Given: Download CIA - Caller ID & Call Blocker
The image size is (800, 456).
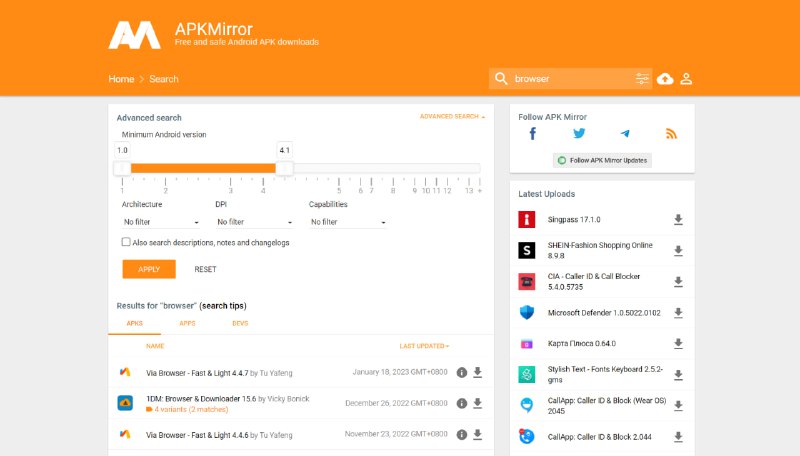Looking at the screenshot, I should point(678,282).
